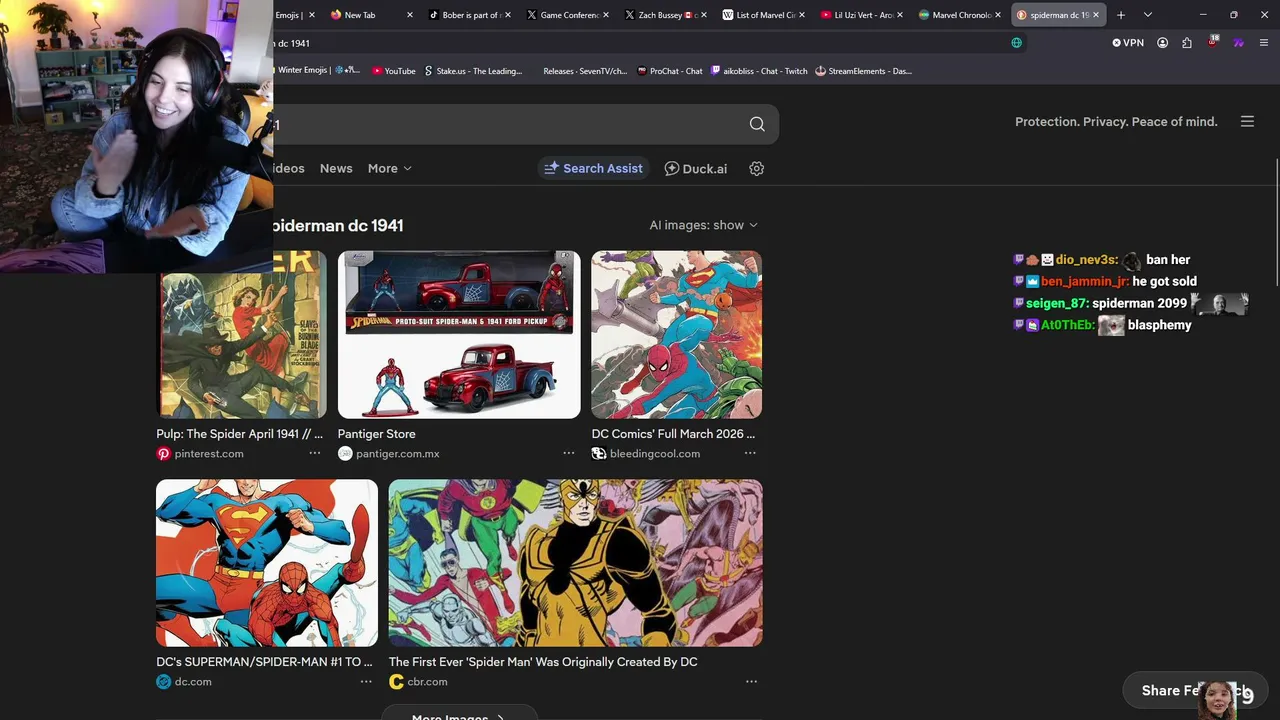Click the DC favicon next to dc.com
Viewport: 1280px width, 720px height.
pyautogui.click(x=164, y=682)
